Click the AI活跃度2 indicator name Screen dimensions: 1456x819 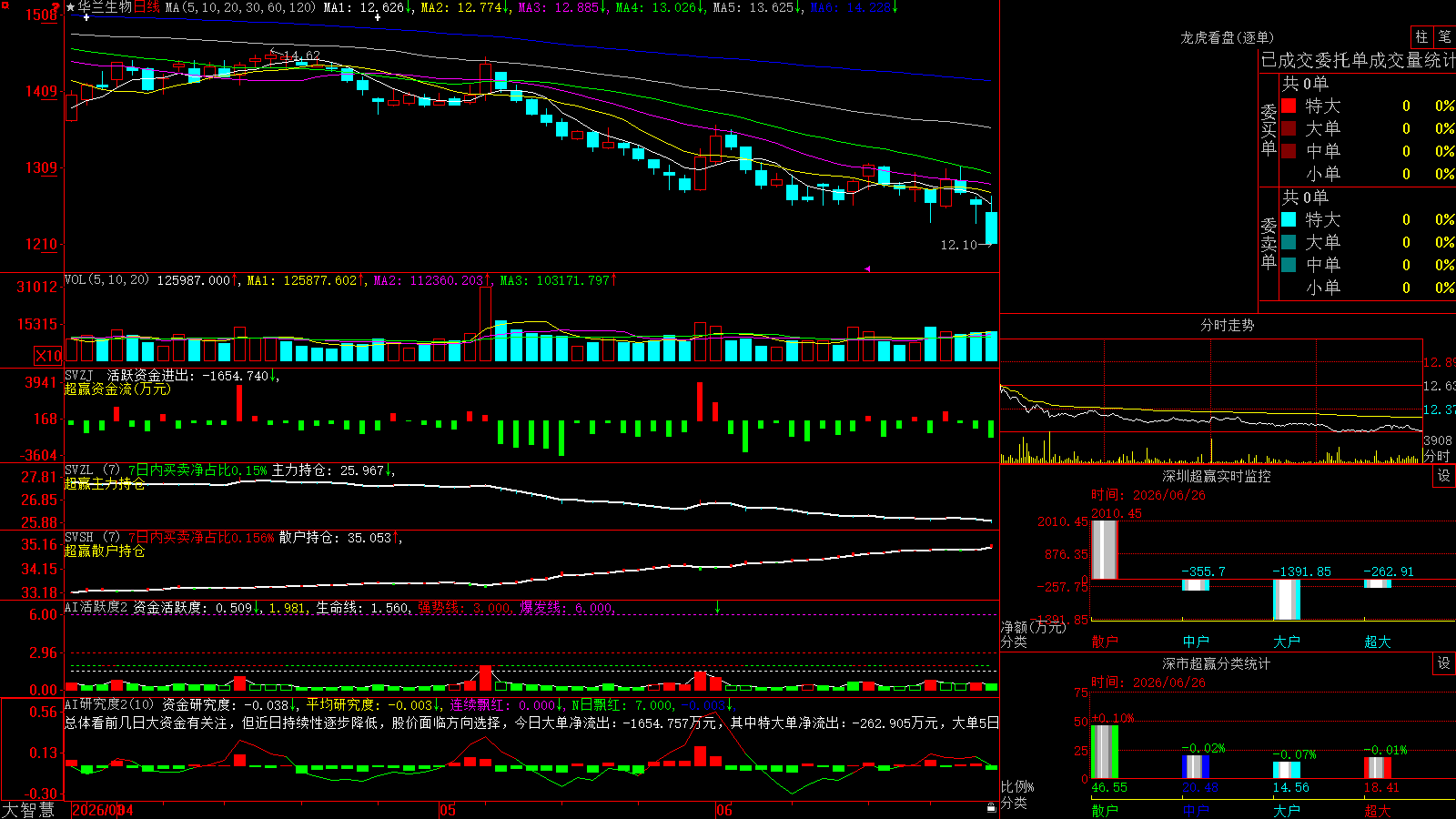pyautogui.click(x=96, y=607)
